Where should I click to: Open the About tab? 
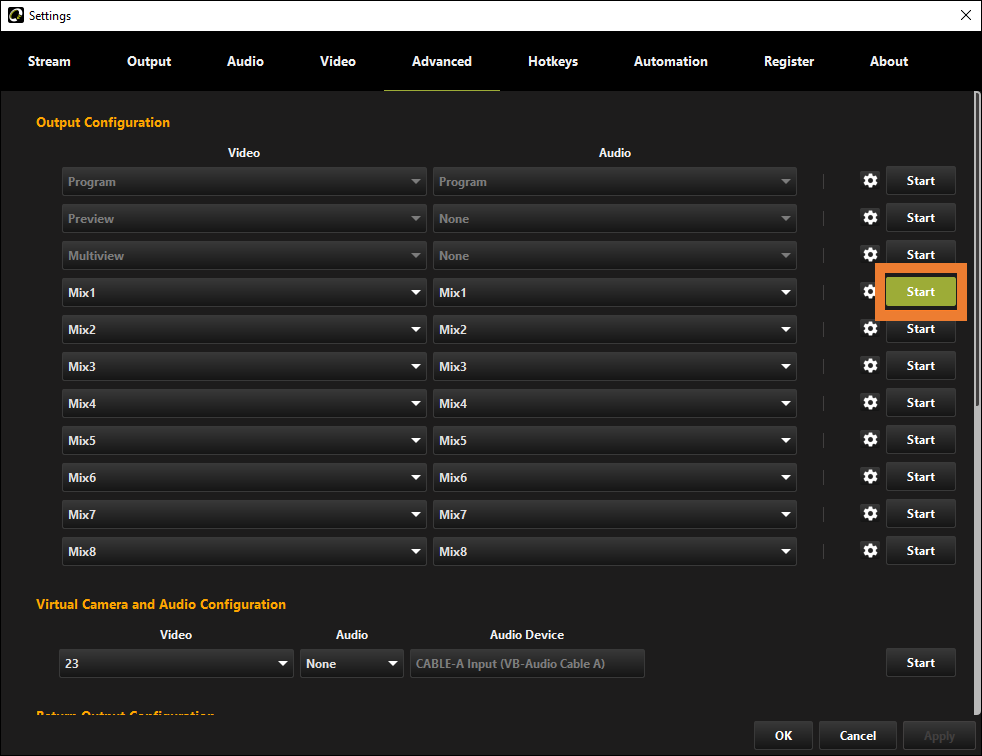point(889,61)
